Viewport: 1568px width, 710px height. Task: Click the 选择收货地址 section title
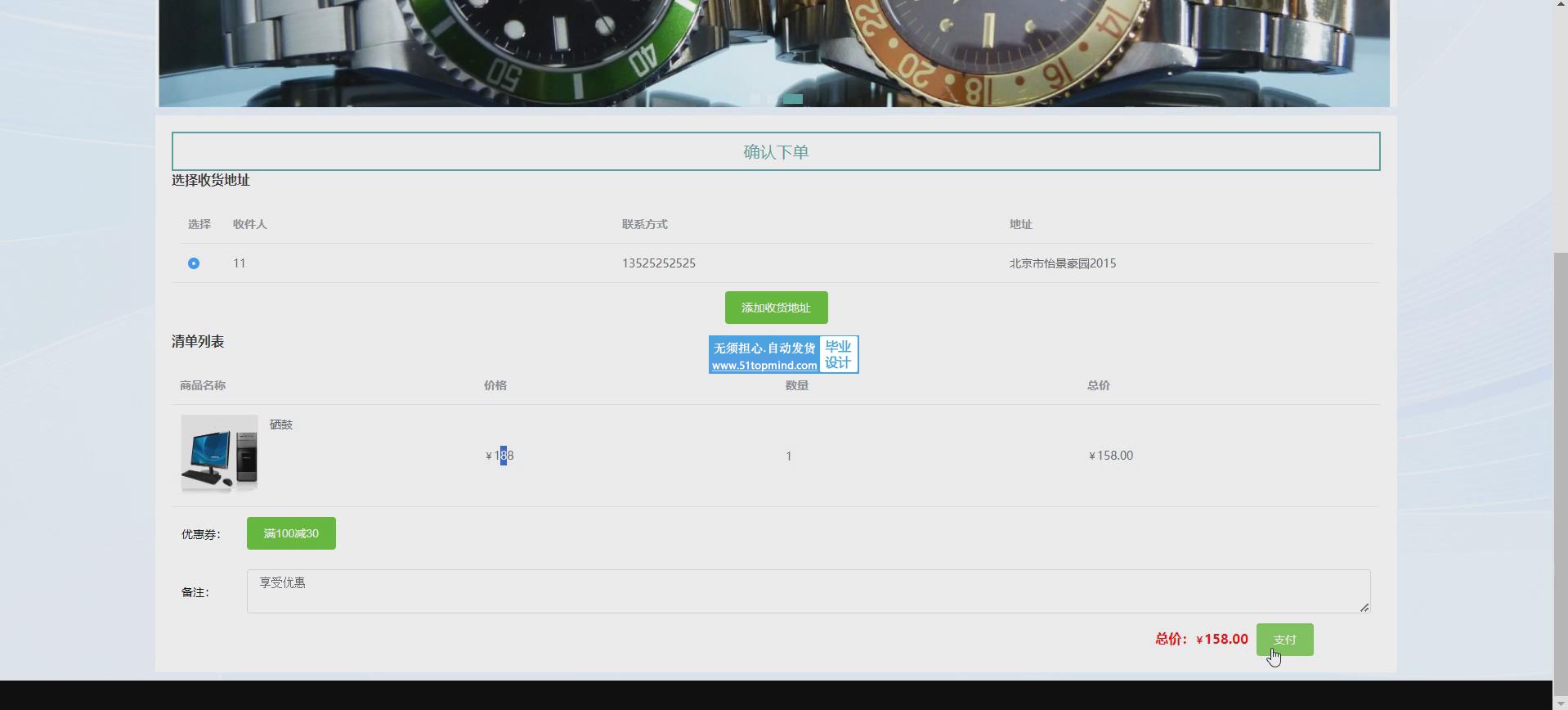(211, 180)
